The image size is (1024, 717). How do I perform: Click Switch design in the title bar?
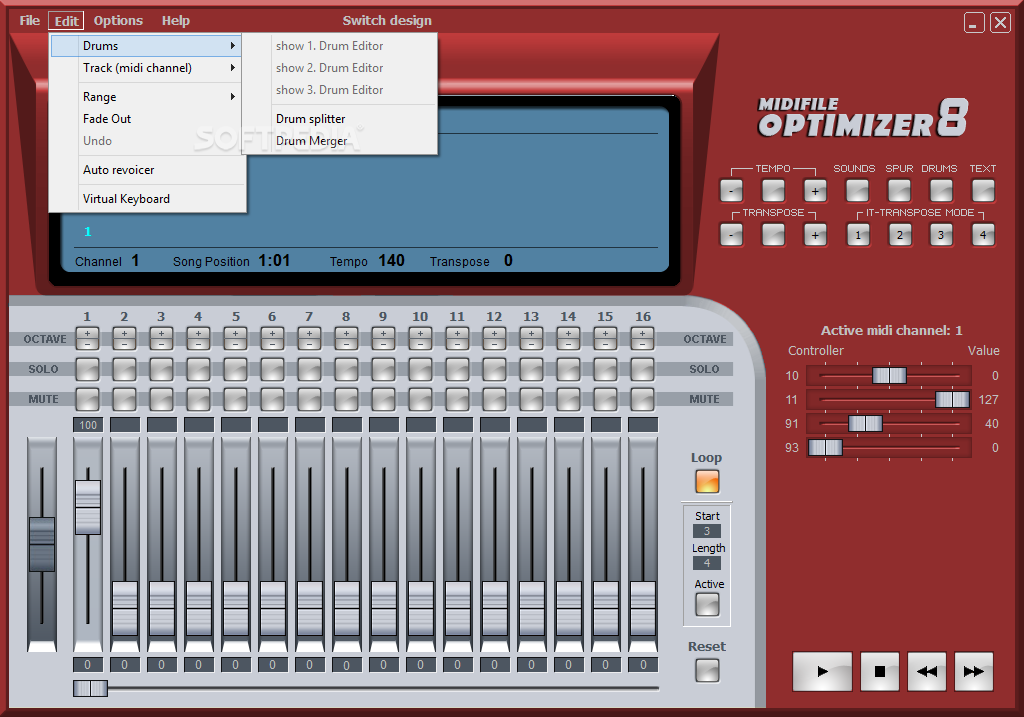(x=387, y=20)
